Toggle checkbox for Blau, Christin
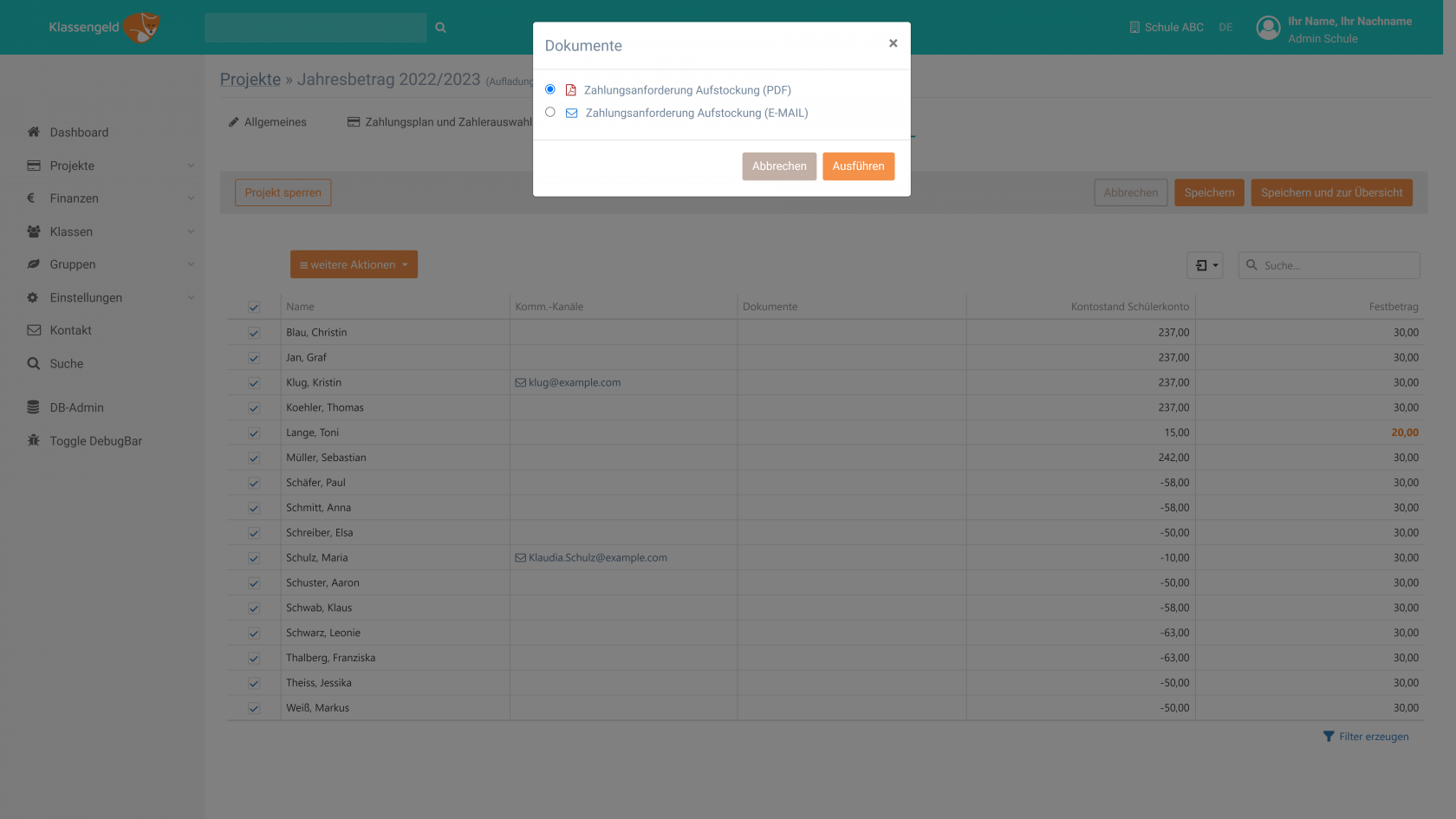 click(x=254, y=333)
